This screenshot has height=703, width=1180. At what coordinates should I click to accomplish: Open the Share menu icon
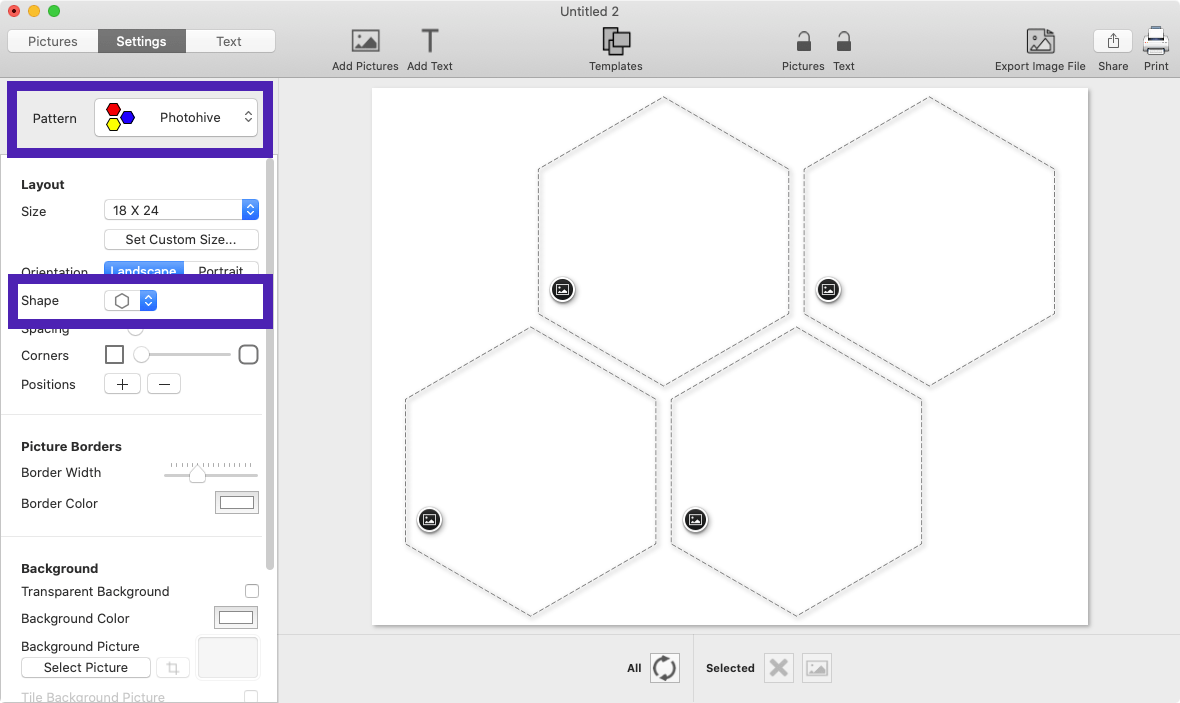click(x=1113, y=41)
